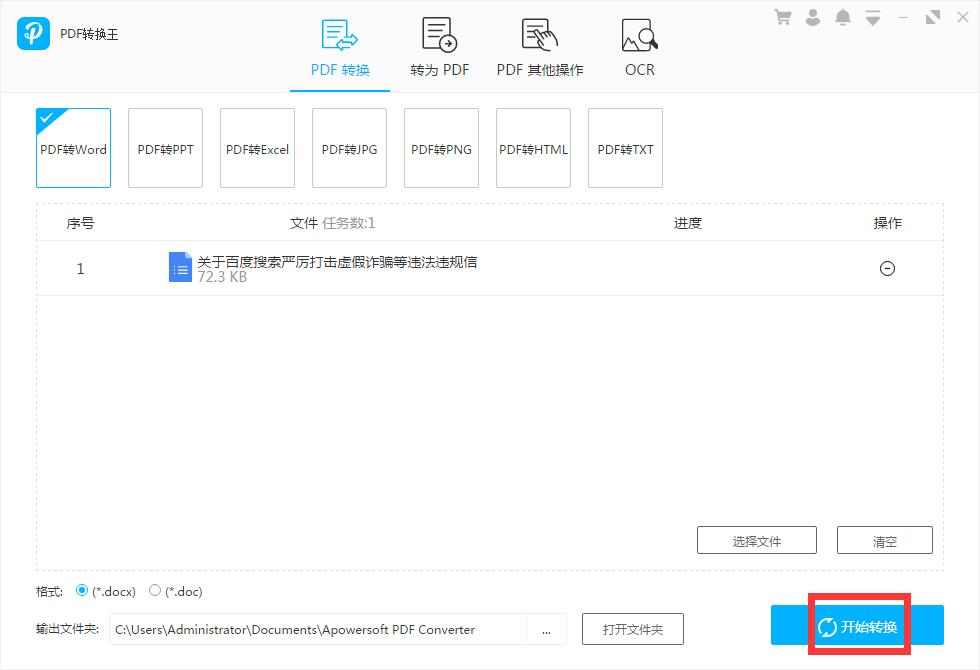The height and width of the screenshot is (670, 980).
Task: Remove the listed PDF with the minus icon
Action: coord(886,268)
